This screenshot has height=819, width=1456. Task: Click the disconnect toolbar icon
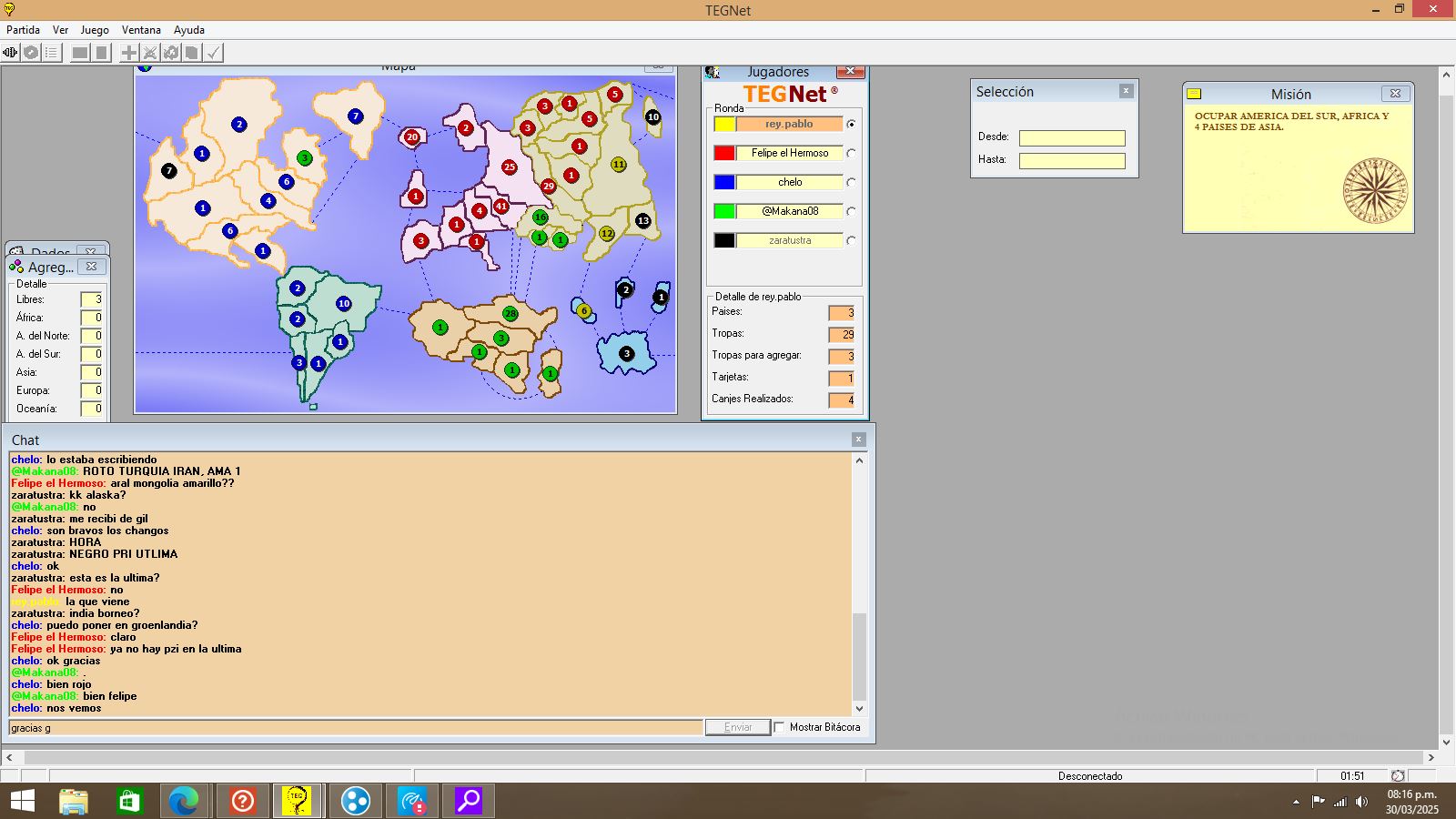pyautogui.click(x=31, y=53)
